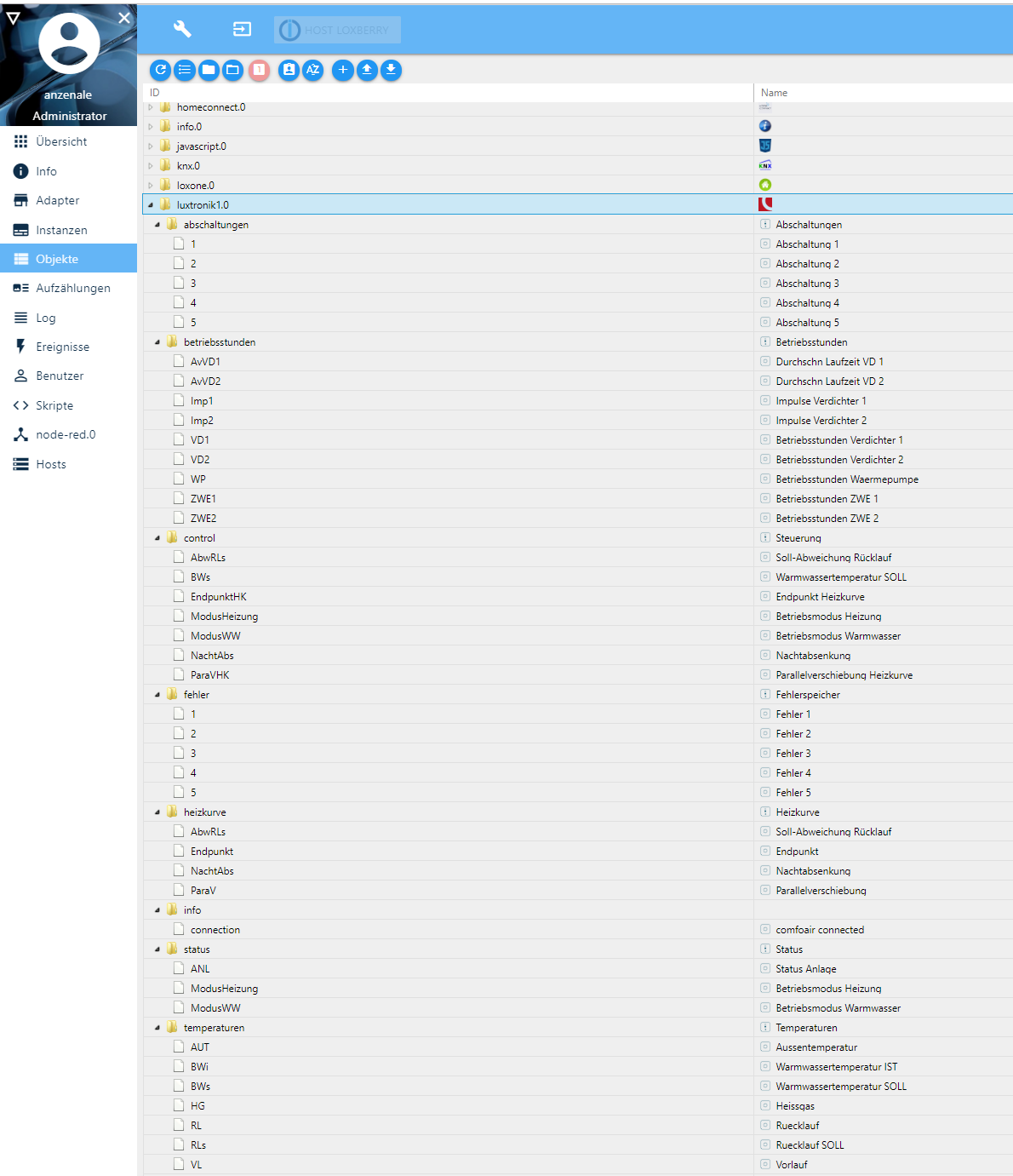Click the KNX adapter icon
The image size is (1013, 1176).
pyautogui.click(x=765, y=165)
